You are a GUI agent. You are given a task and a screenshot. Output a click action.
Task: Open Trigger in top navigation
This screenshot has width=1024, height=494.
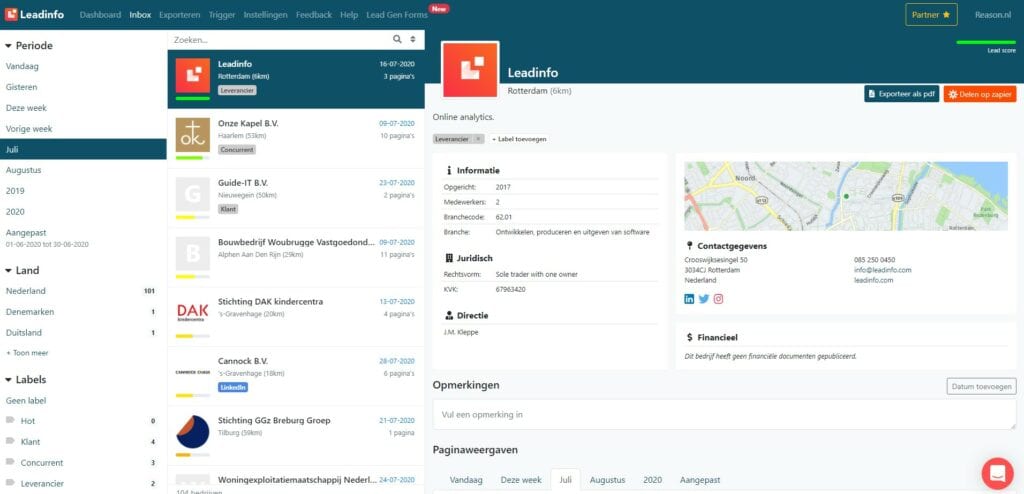222,15
